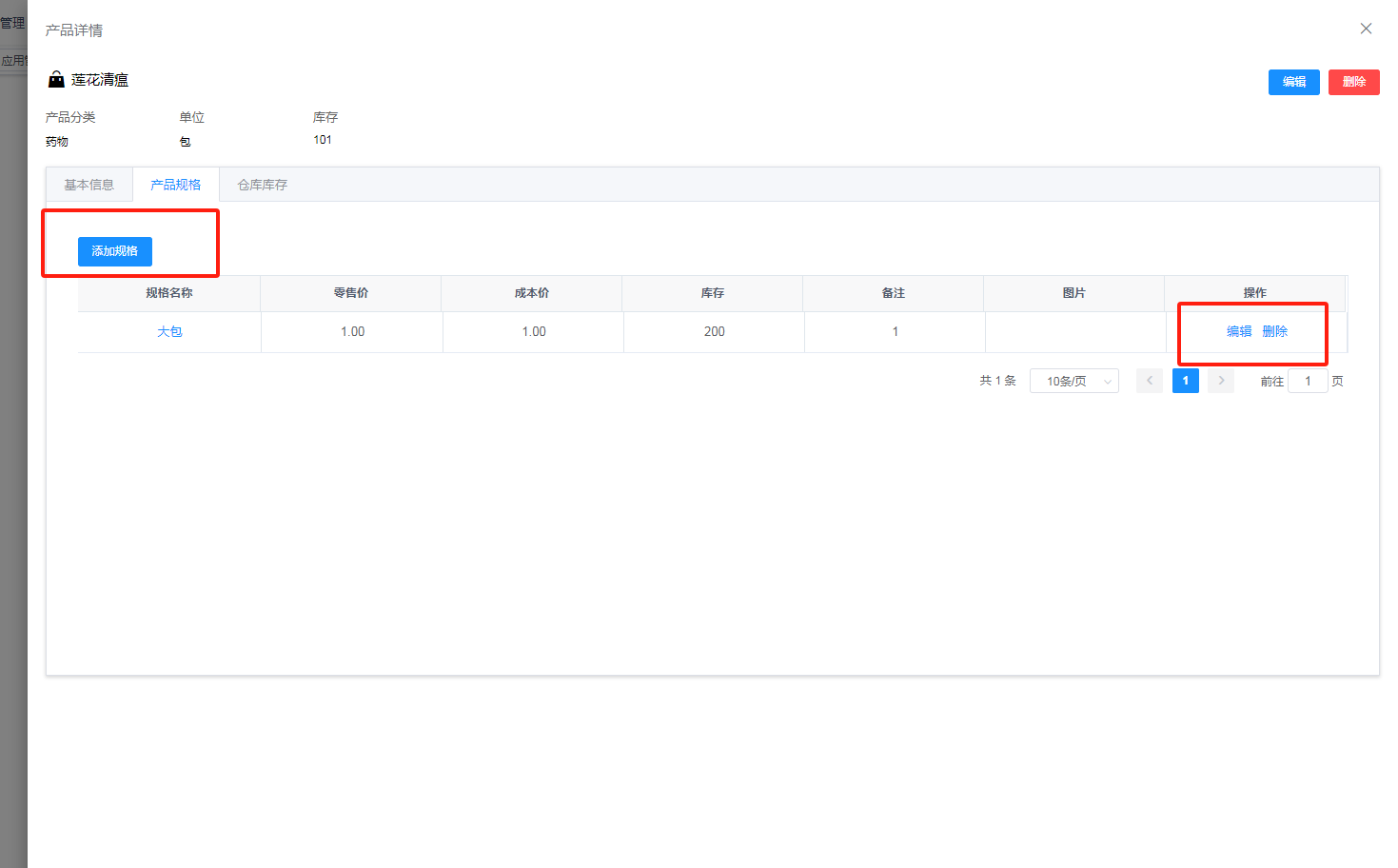Delete the 大包 row via 删除 link
1398x868 pixels.
(1275, 331)
